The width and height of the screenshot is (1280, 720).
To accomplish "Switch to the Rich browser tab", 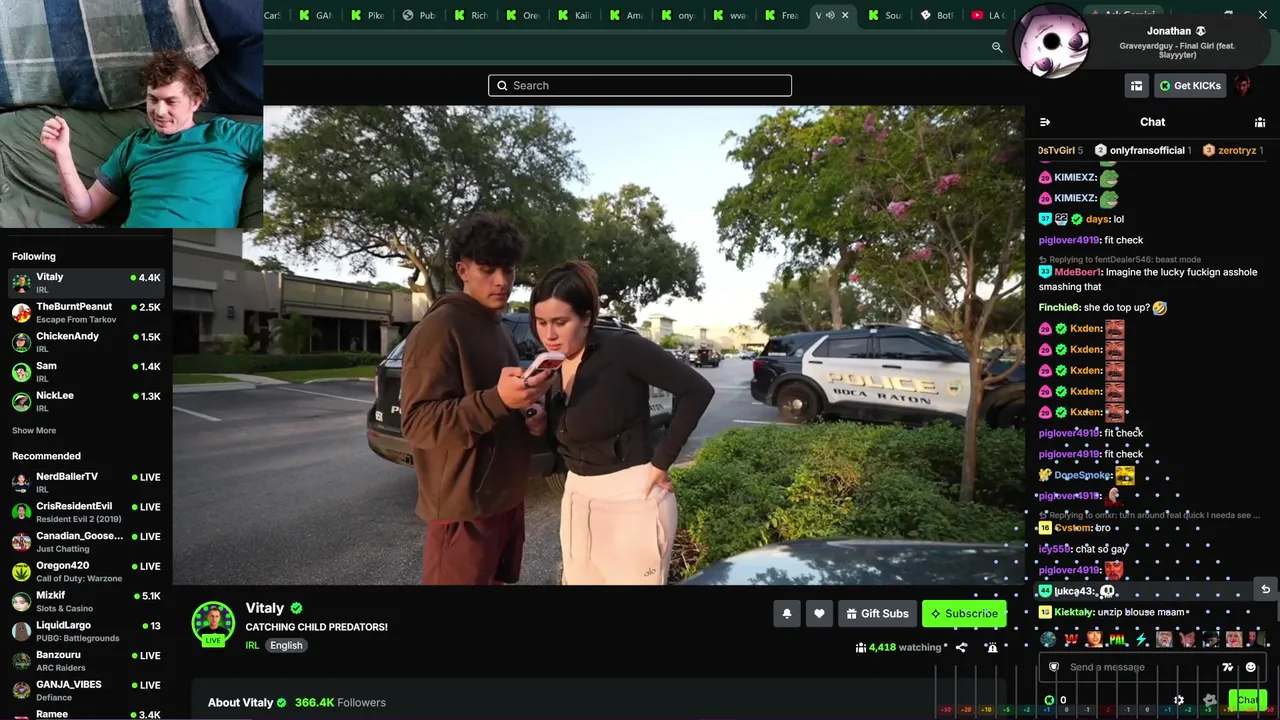I will pos(471,15).
